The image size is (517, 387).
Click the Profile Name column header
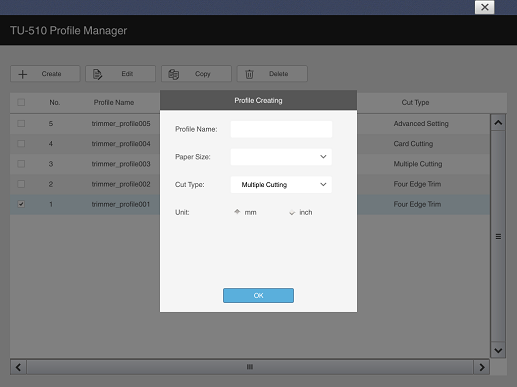click(x=114, y=102)
